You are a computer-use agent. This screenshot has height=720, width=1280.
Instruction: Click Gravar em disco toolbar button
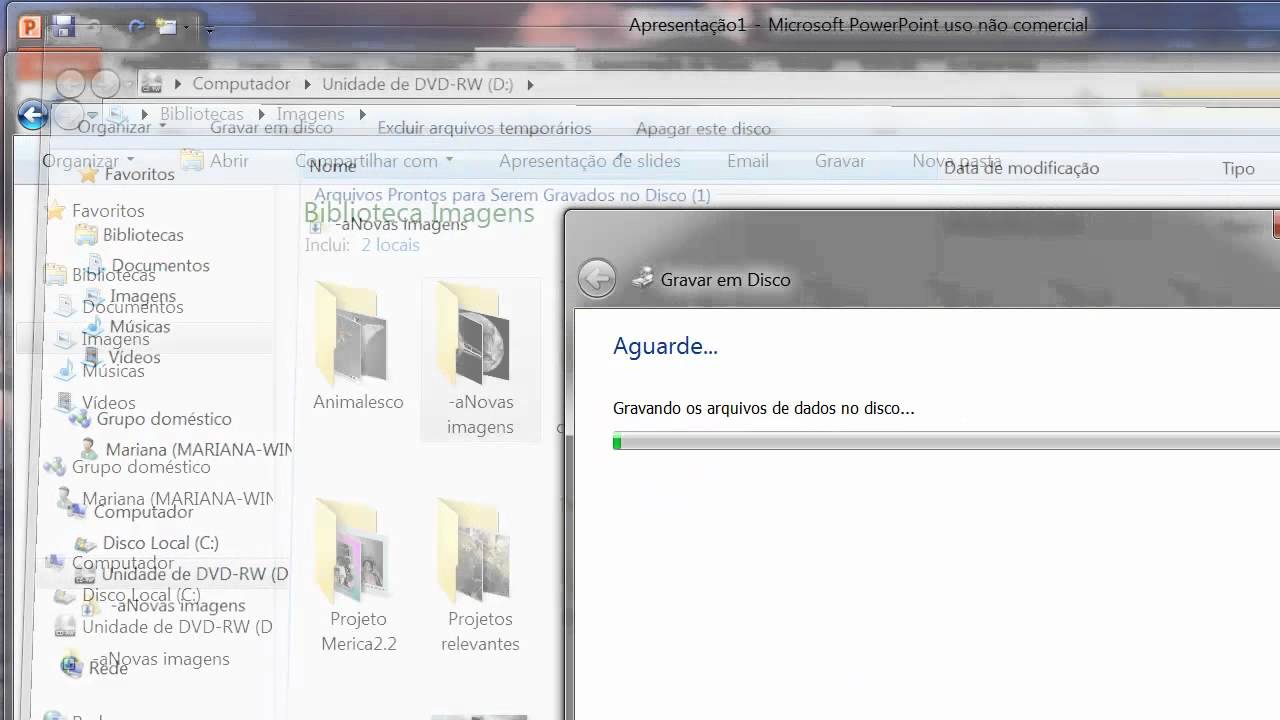point(271,127)
